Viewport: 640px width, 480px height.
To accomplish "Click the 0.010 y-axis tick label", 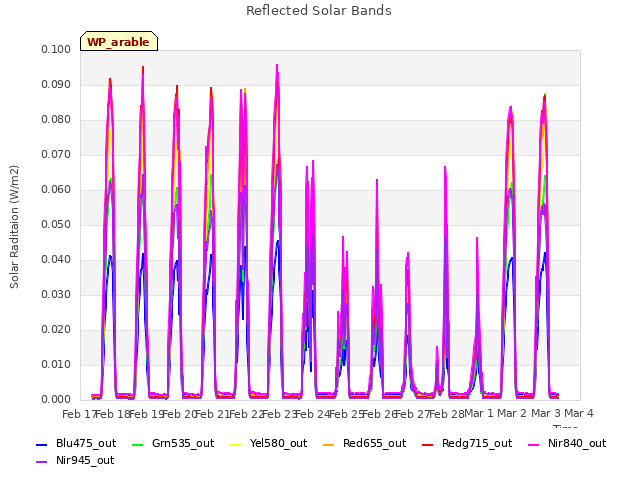I will pyautogui.click(x=56, y=364).
